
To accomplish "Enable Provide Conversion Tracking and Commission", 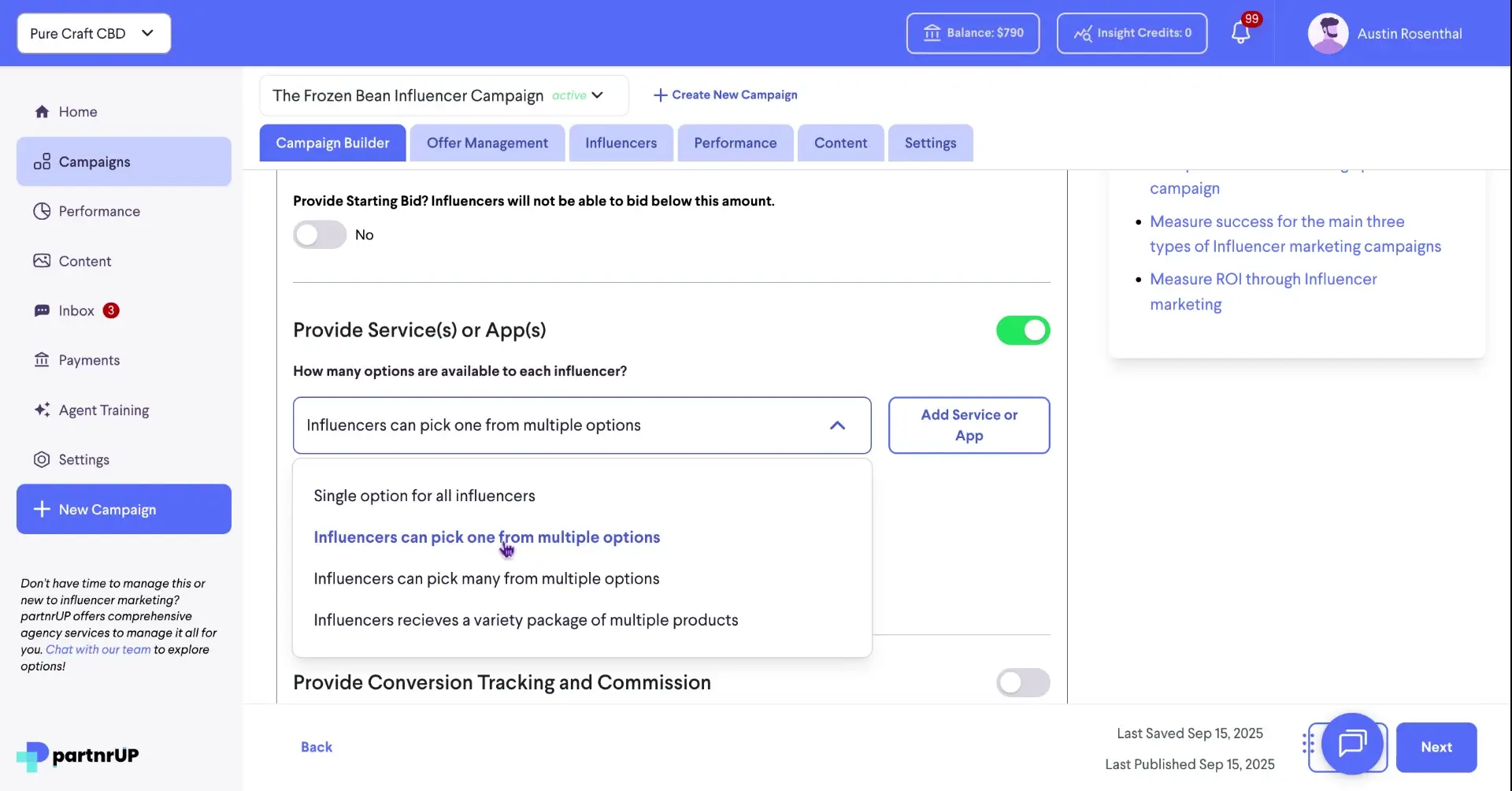I will tap(1022, 682).
